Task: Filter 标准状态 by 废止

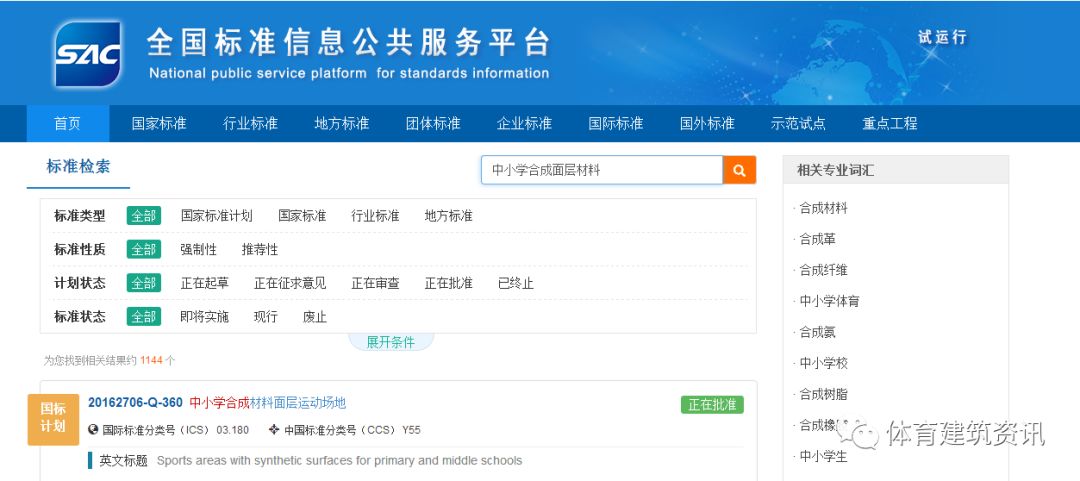Action: pos(315,317)
